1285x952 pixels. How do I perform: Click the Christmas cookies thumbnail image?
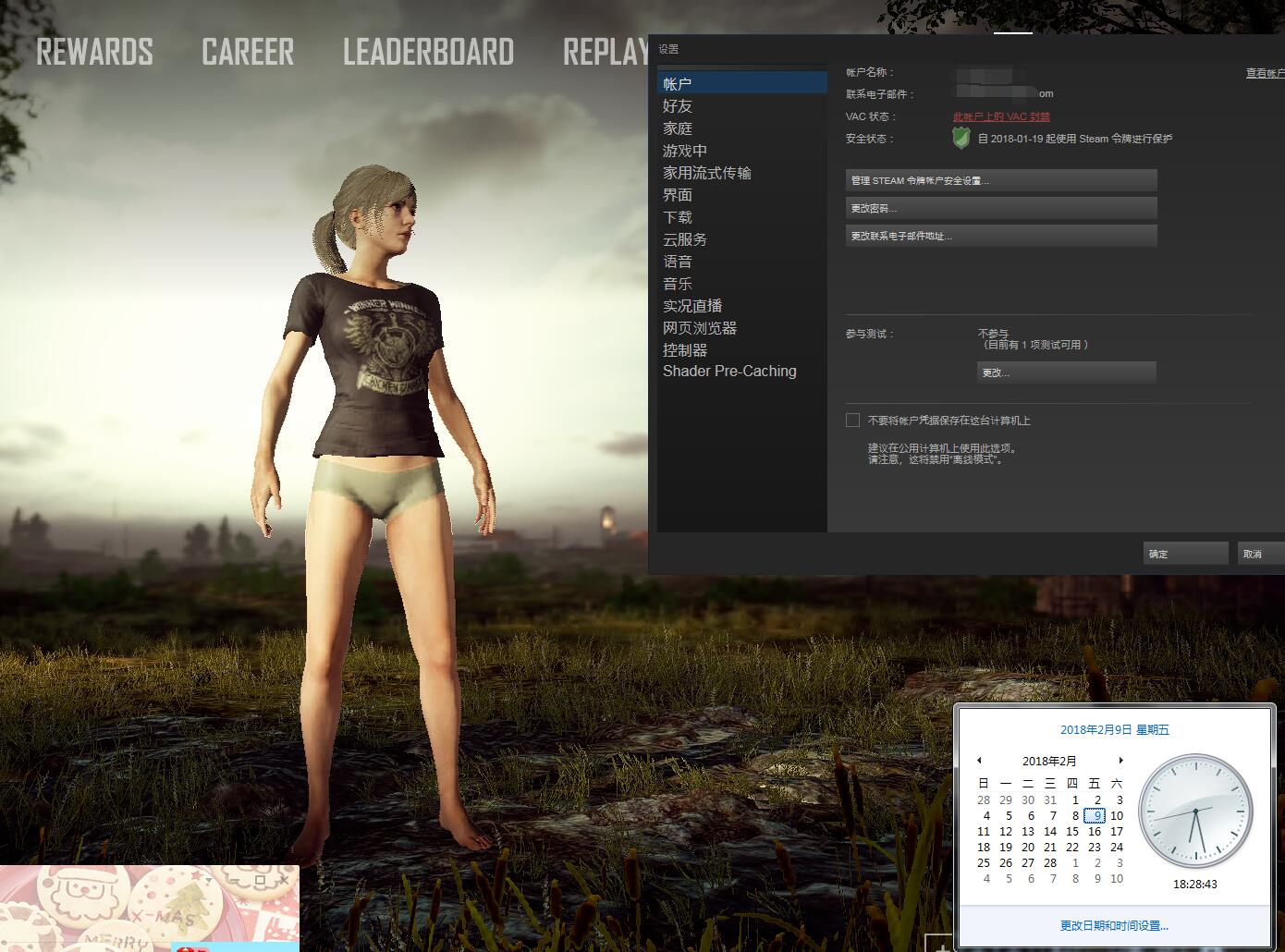[150, 909]
